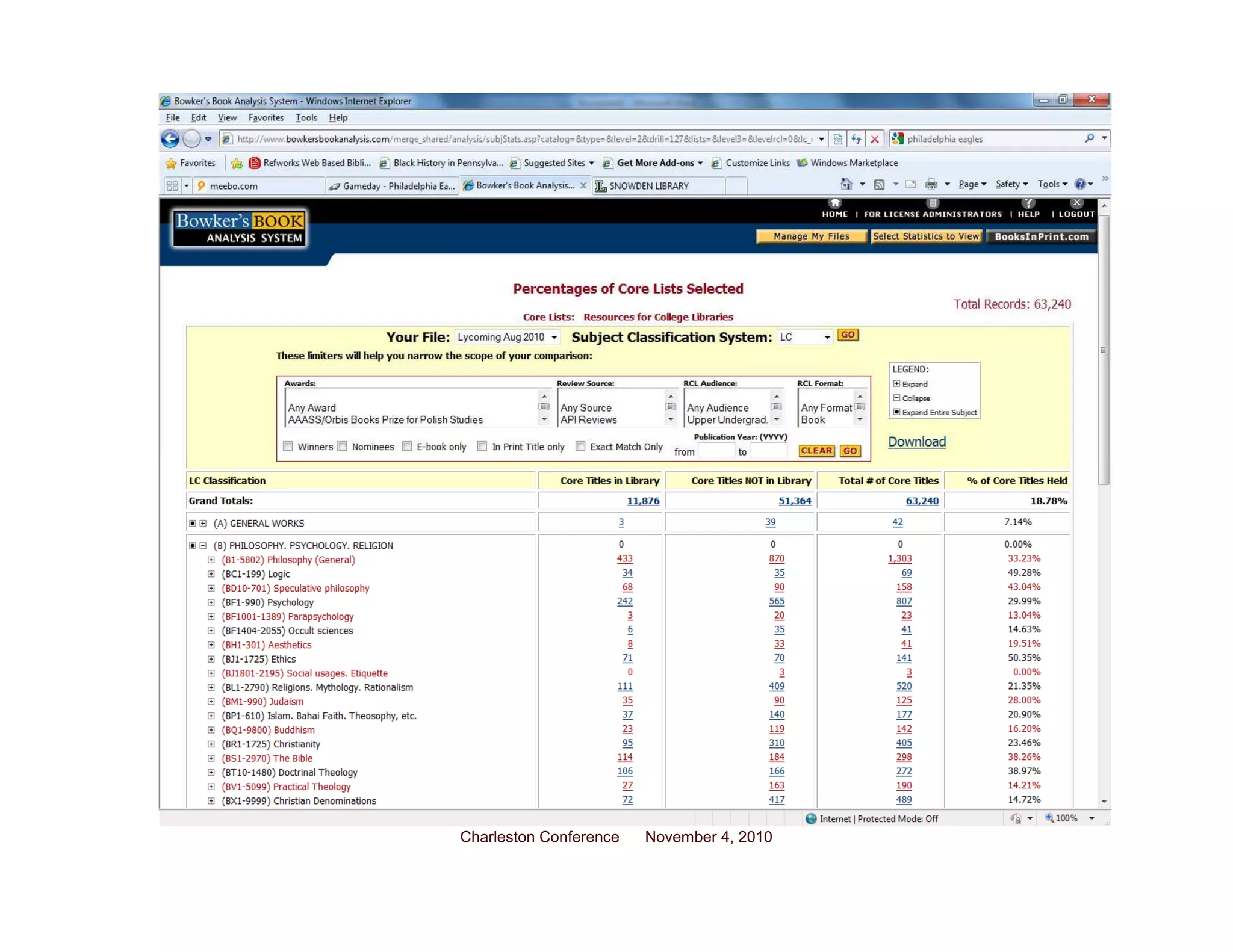The height and width of the screenshot is (952, 1233).
Task: Click the Download link
Action: coord(916,442)
